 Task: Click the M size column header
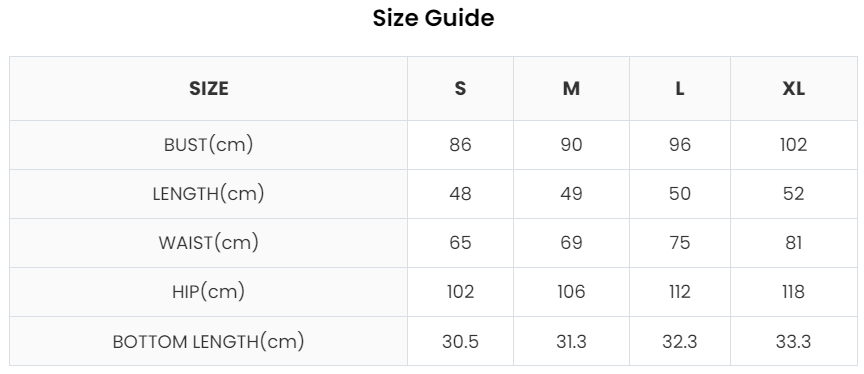pos(571,89)
